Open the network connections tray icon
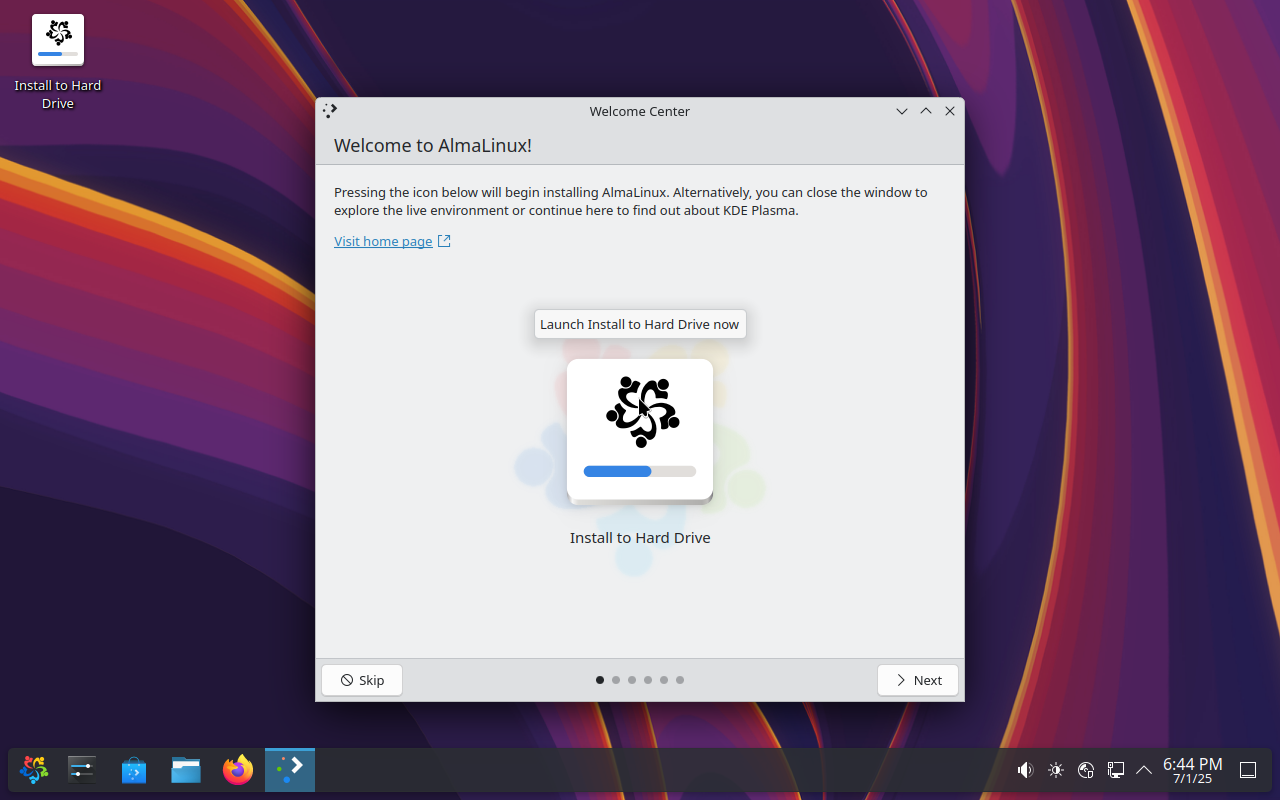1280x800 pixels. coord(1116,770)
